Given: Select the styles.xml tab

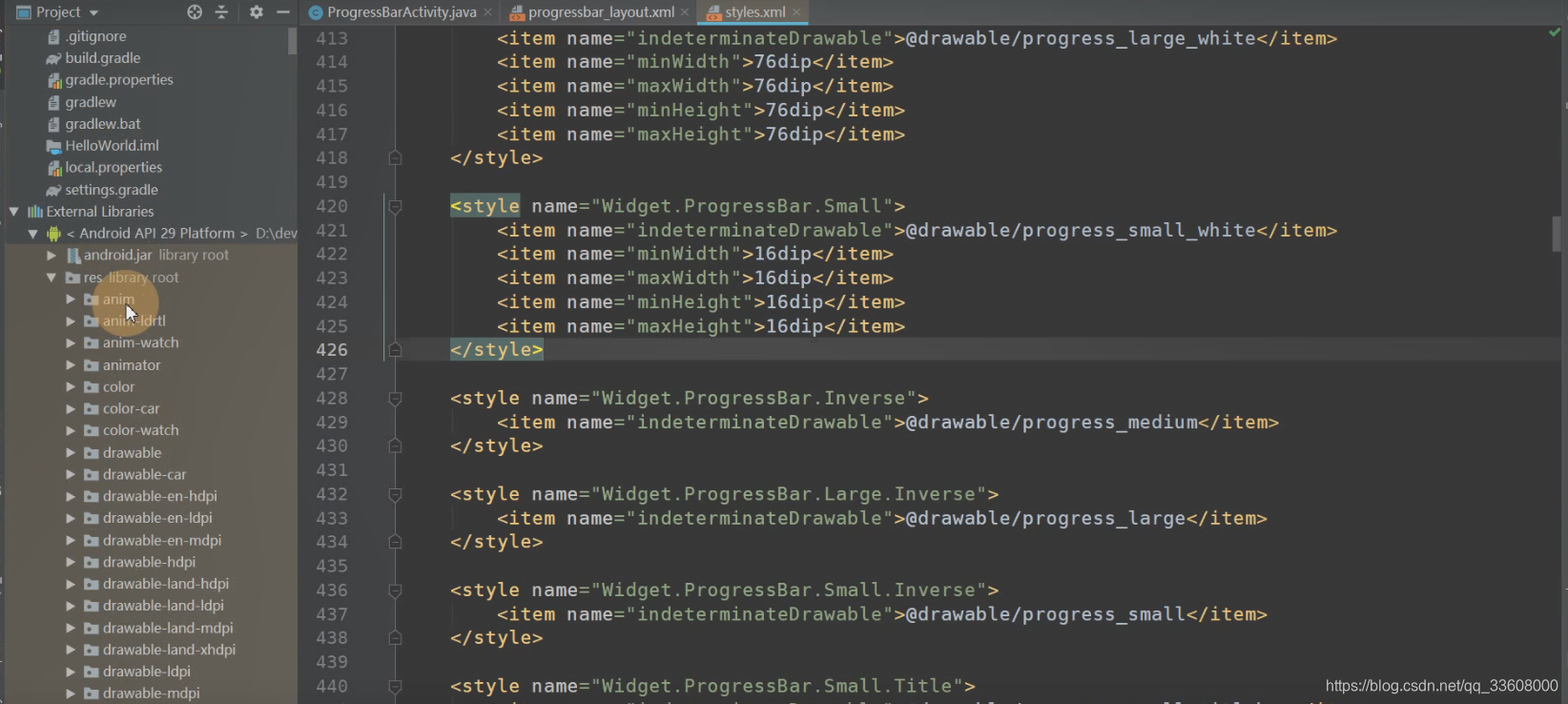Looking at the screenshot, I should [x=754, y=12].
